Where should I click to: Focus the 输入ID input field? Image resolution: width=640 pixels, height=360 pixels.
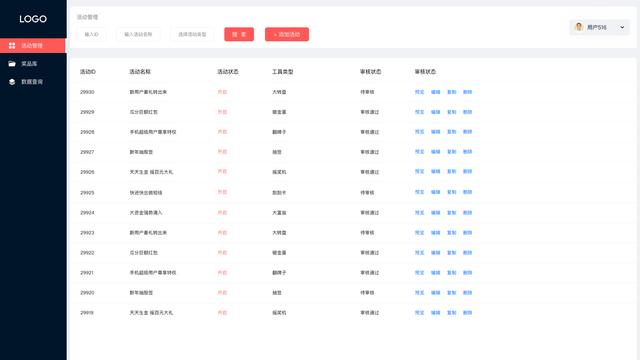tap(91, 34)
